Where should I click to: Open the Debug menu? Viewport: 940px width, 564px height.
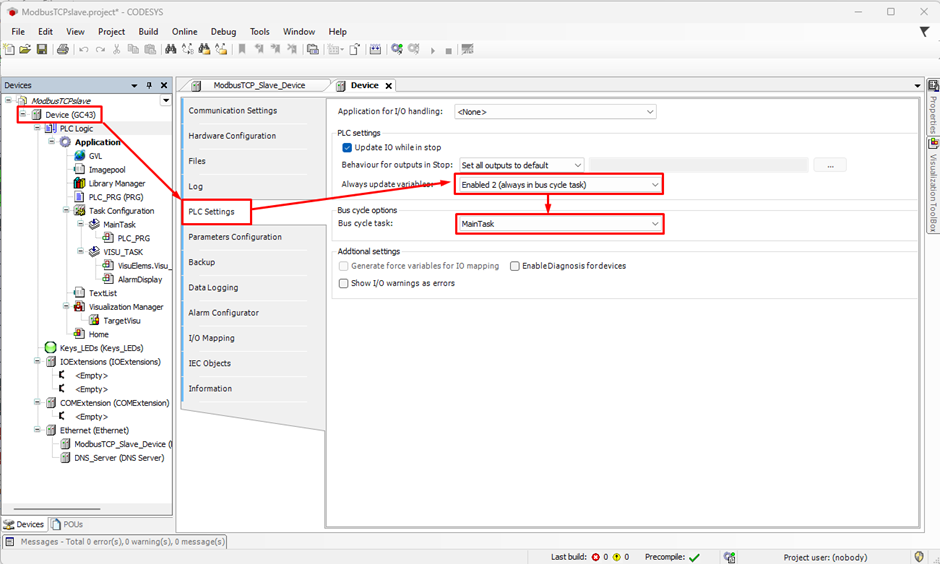click(223, 32)
